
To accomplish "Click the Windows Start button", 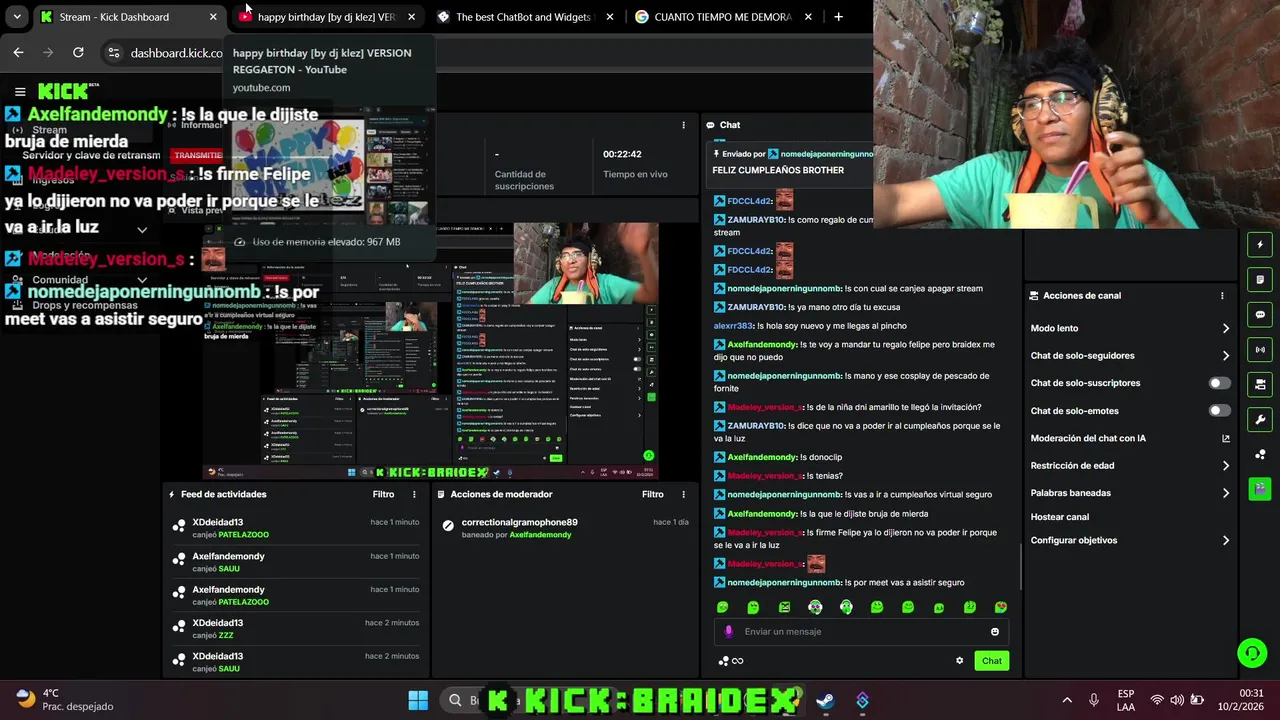I will click(x=418, y=700).
